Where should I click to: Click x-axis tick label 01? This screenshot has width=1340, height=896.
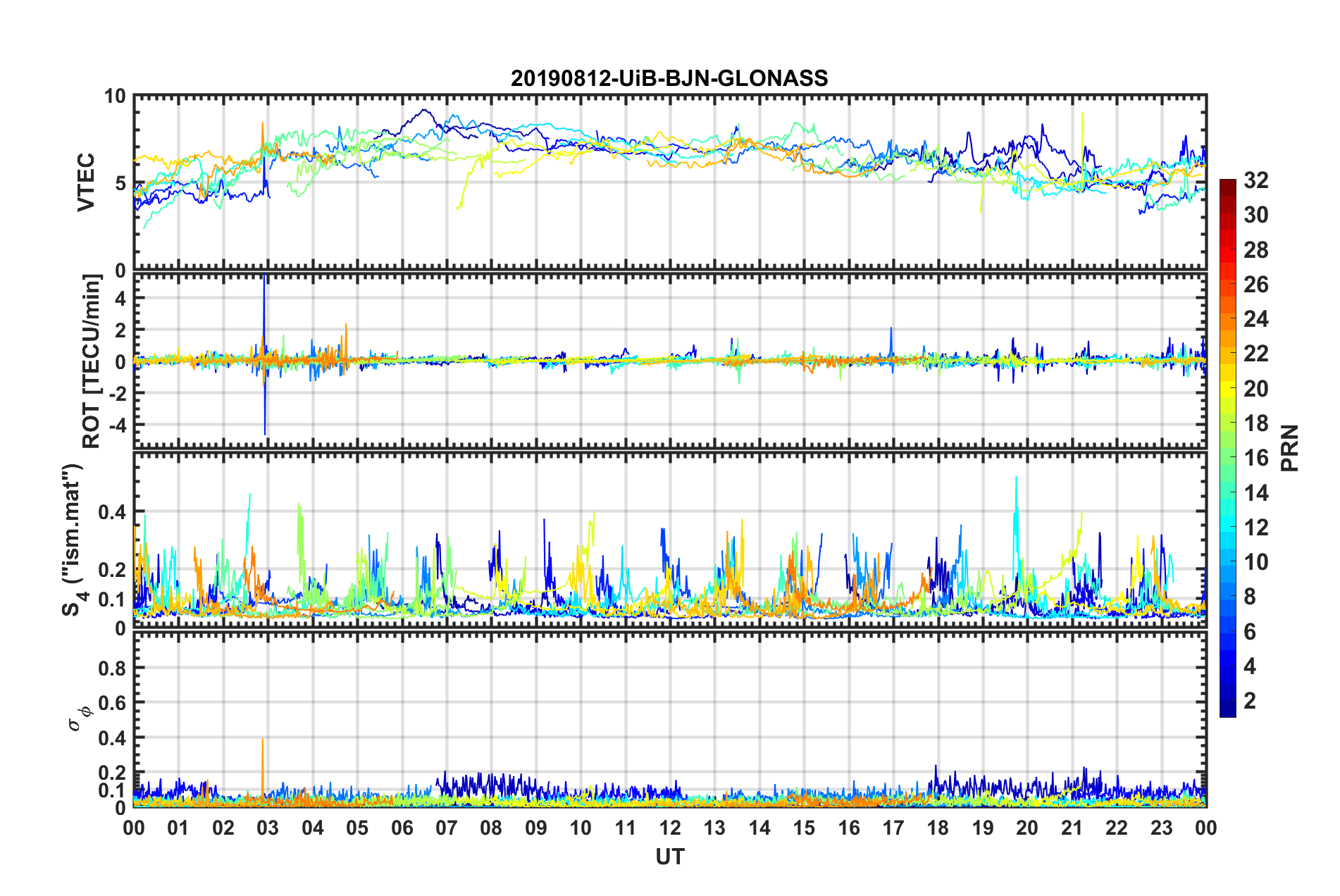[x=178, y=828]
